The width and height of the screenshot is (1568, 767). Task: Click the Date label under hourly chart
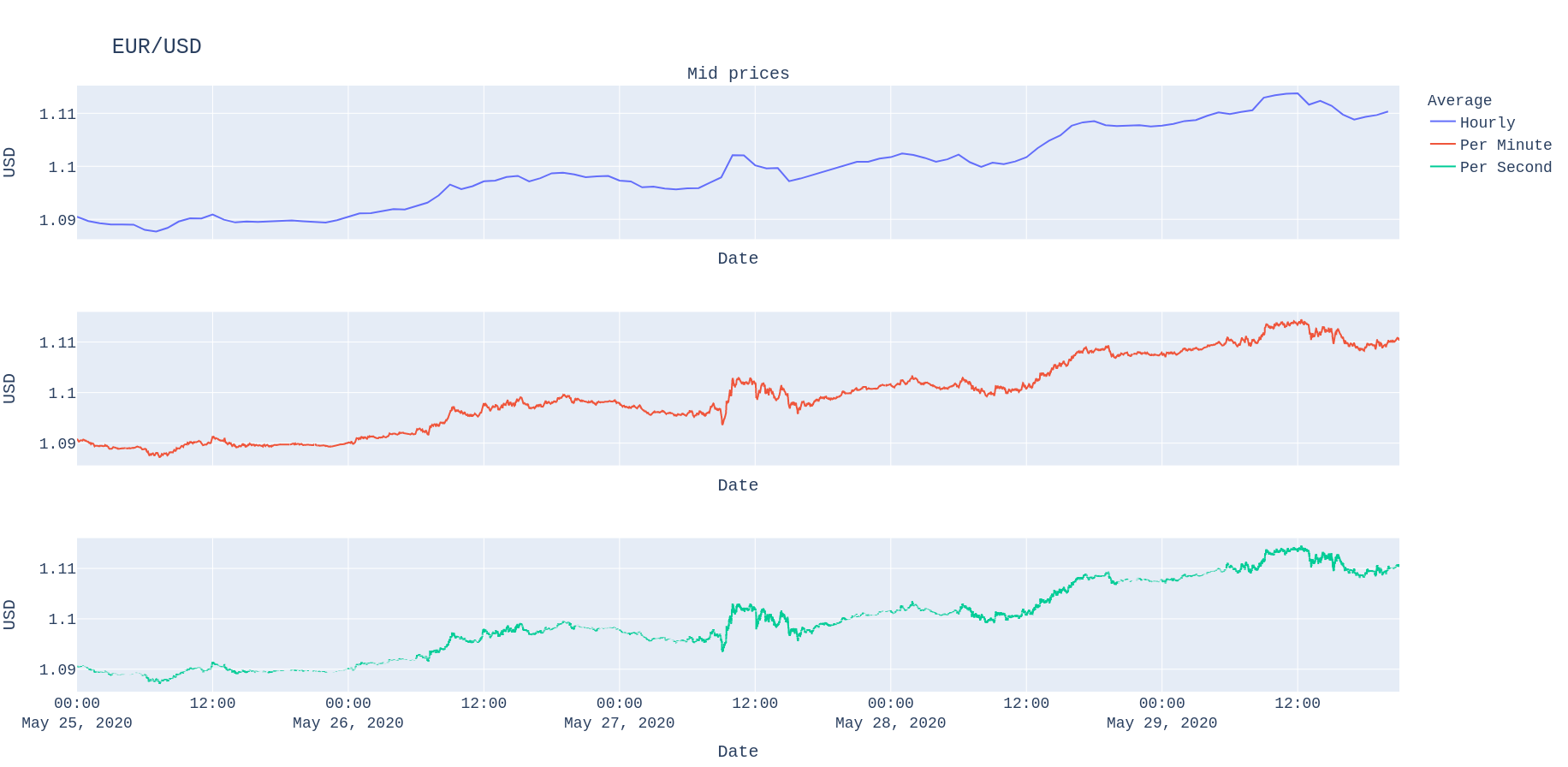[x=738, y=259]
